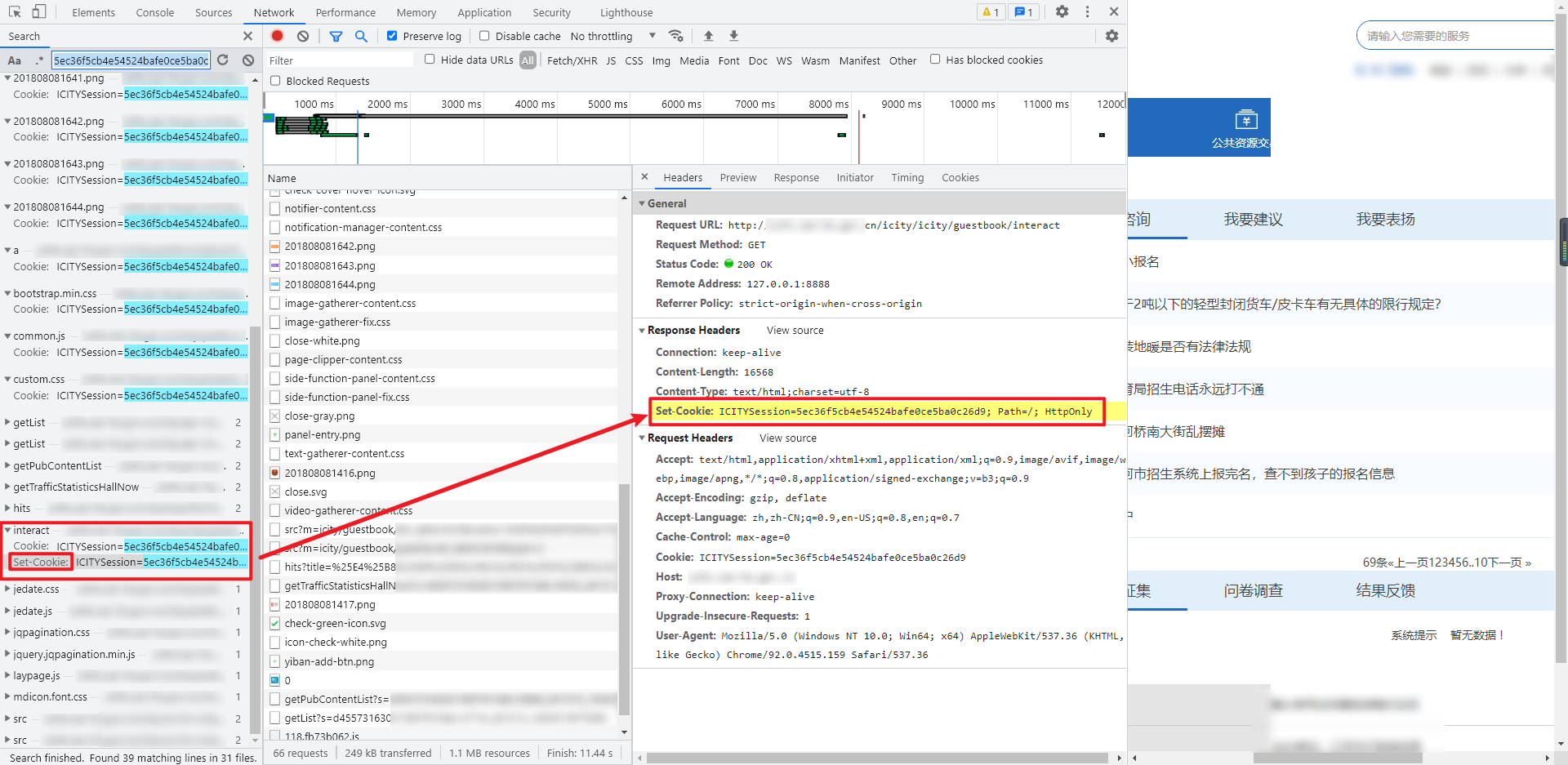Open 问卷调查 tab on the webpage
The image size is (1568, 765).
(1254, 590)
